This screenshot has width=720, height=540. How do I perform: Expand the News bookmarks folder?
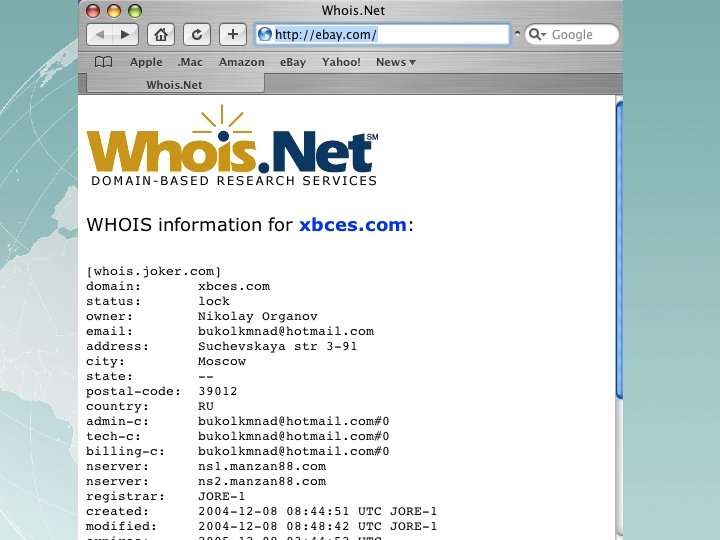395,62
